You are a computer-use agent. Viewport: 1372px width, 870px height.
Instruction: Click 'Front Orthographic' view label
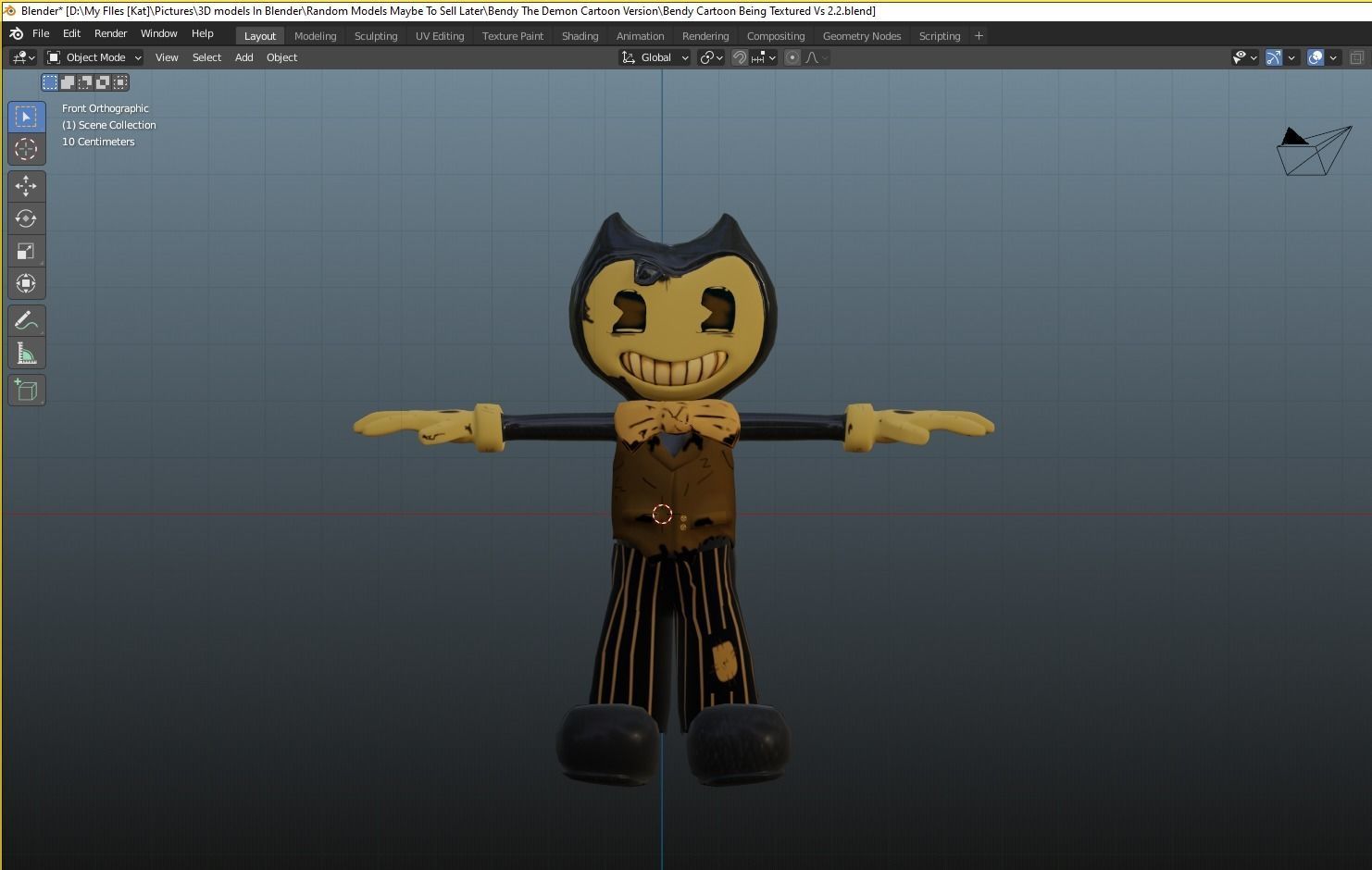106,108
